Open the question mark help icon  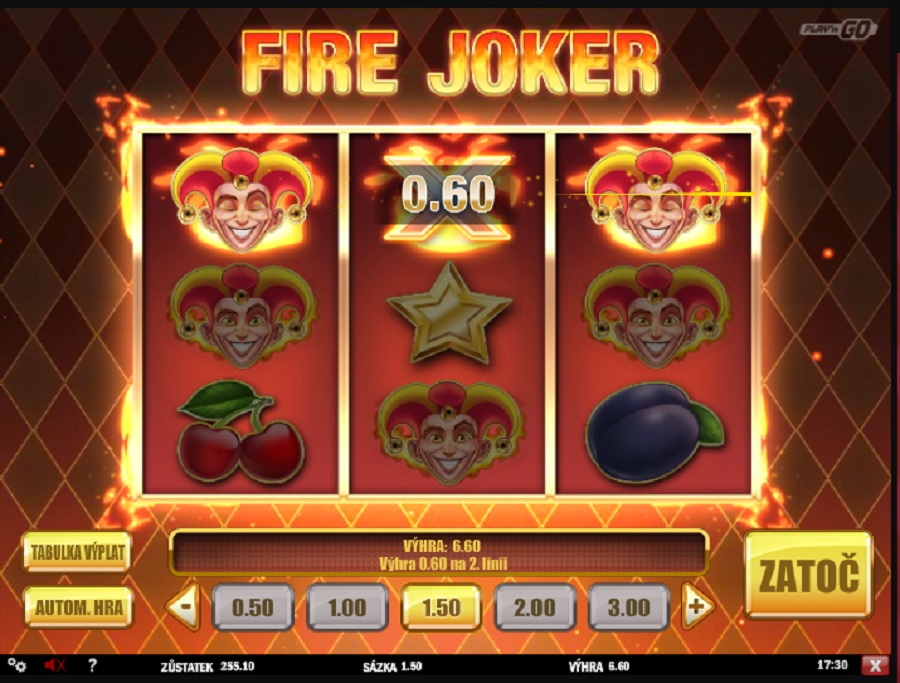tap(92, 665)
